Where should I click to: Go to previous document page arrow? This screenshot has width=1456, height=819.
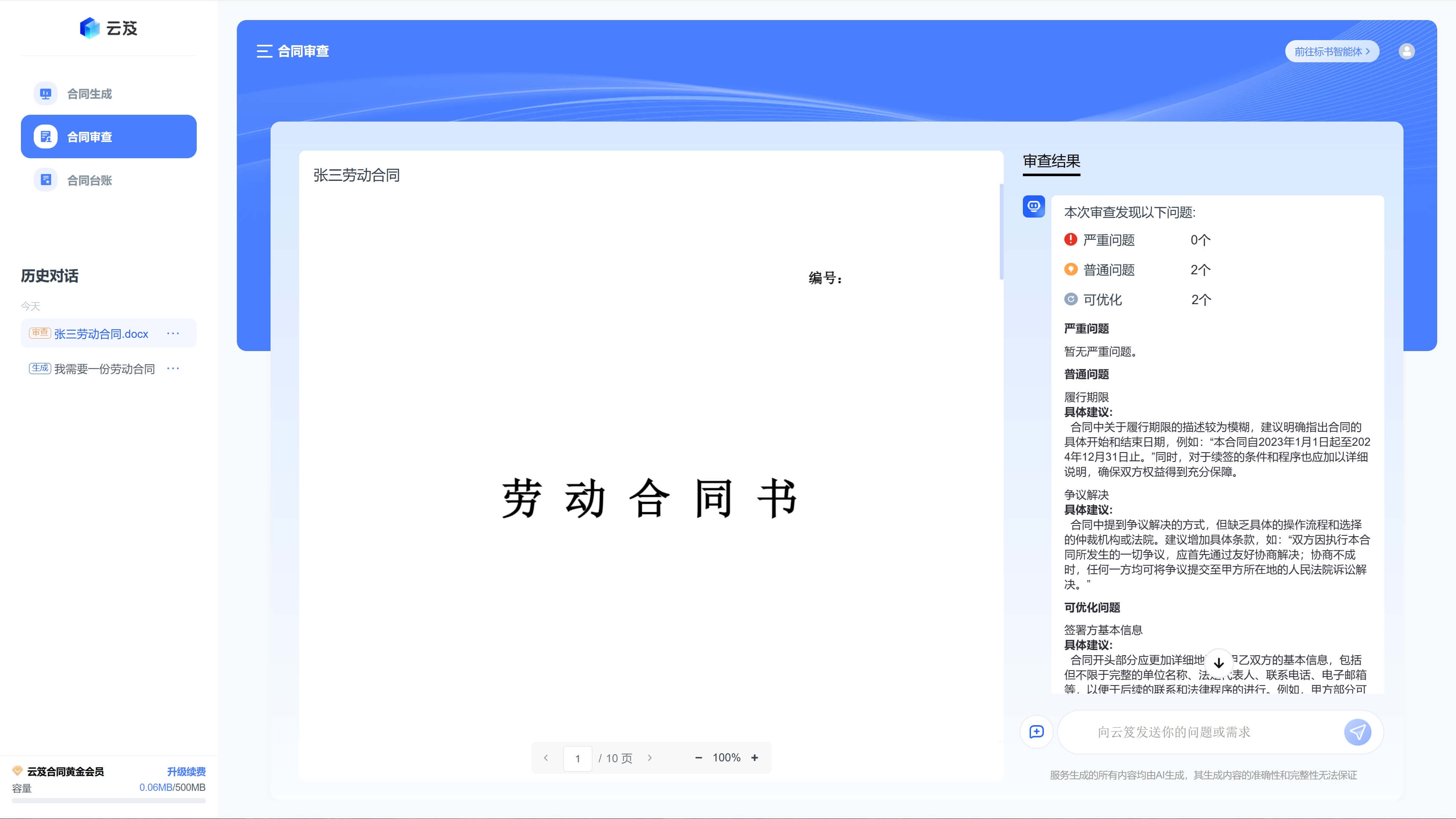coord(546,758)
